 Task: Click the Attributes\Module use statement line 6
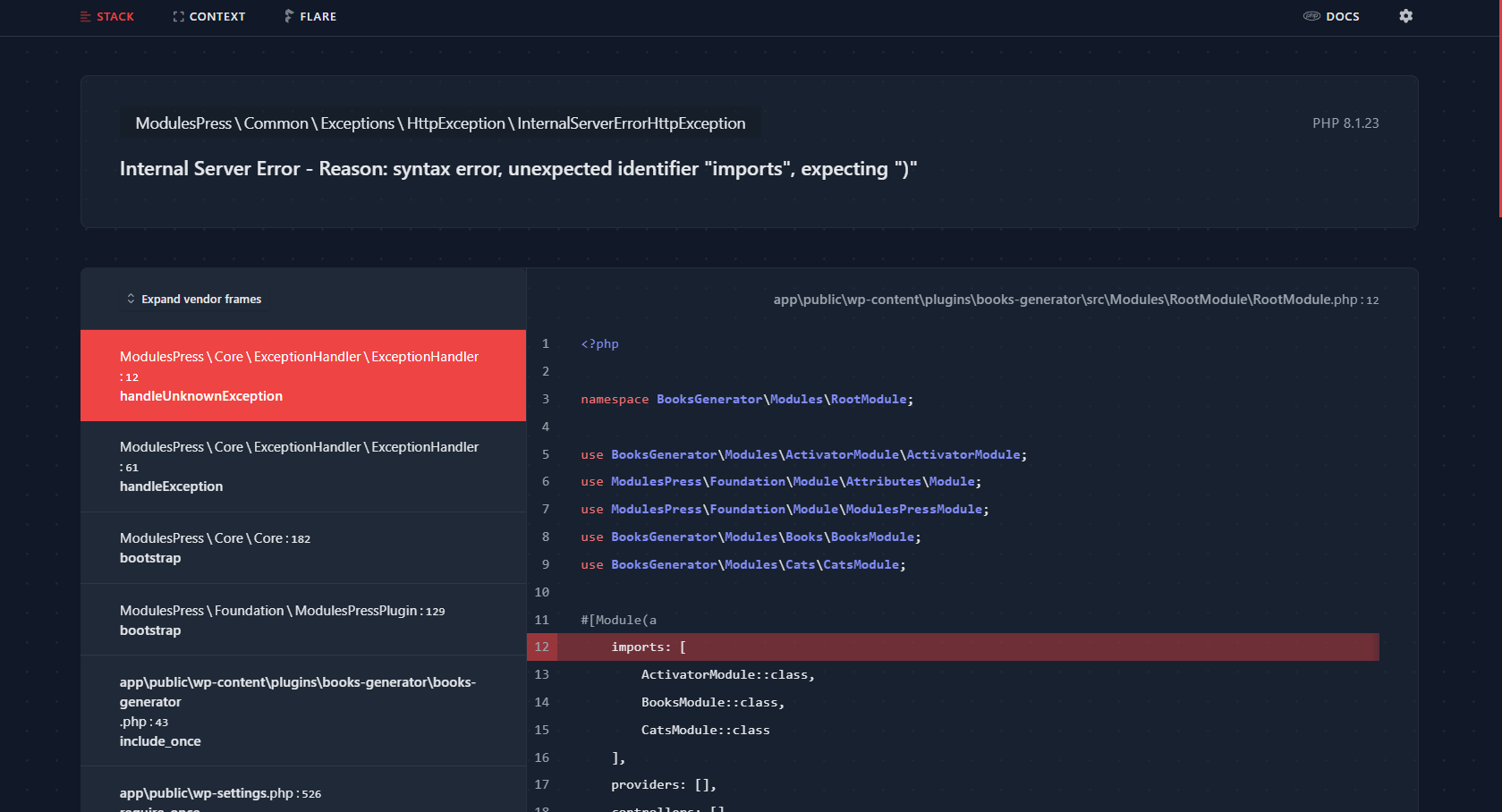(x=781, y=482)
